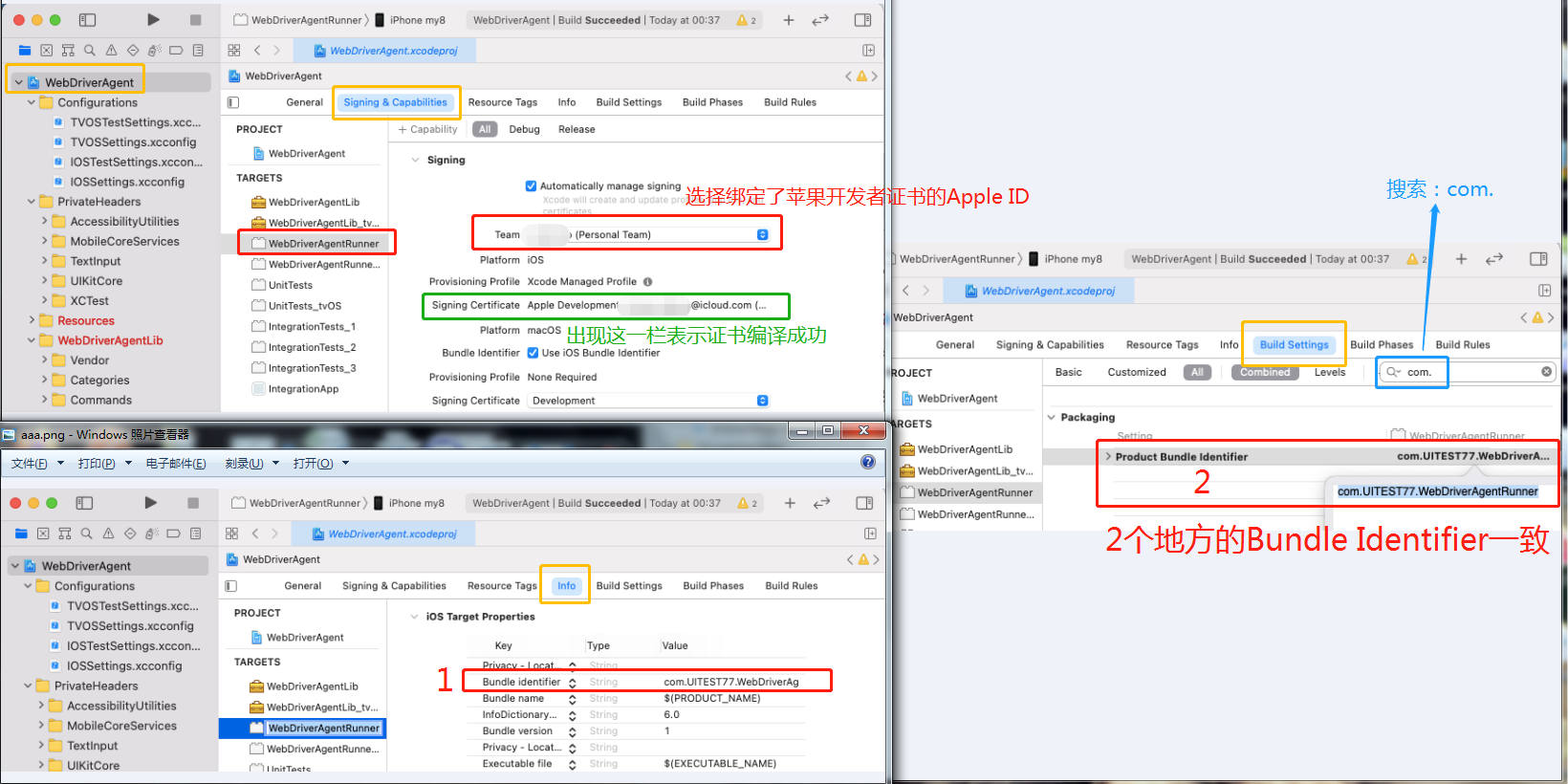This screenshot has height=784, width=1568.
Task: Hide targets list toggle beside General in top window
Action: (233, 102)
